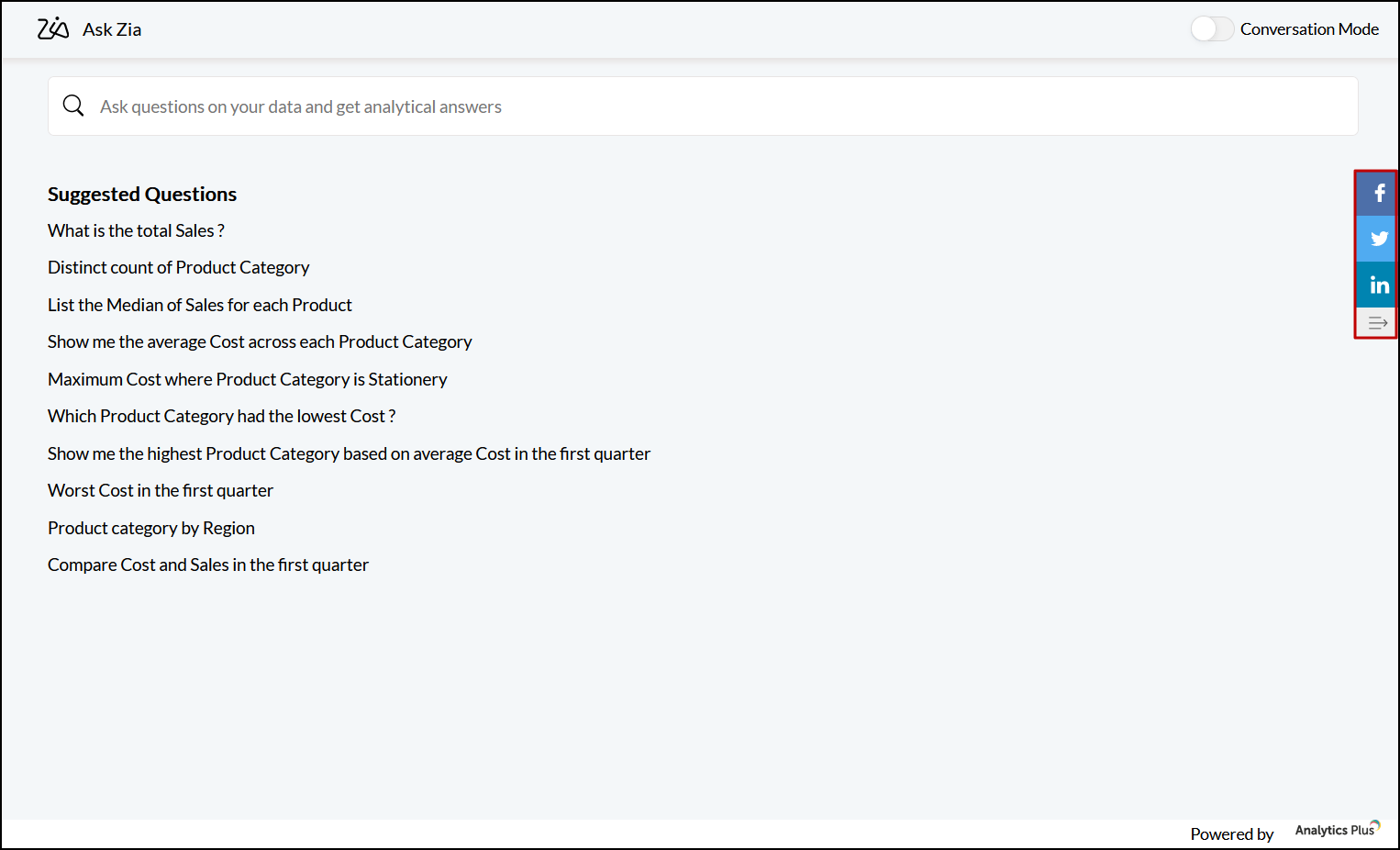
Task: Pick Maximum Cost where Category is Stationery
Action: [247, 379]
